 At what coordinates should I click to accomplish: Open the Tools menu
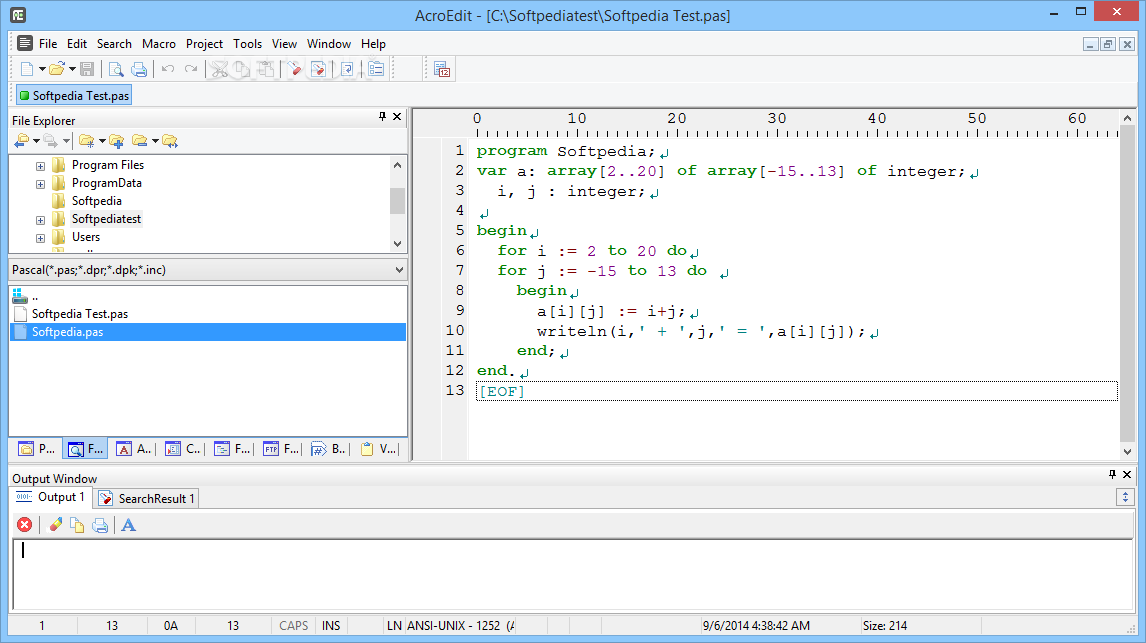[247, 44]
